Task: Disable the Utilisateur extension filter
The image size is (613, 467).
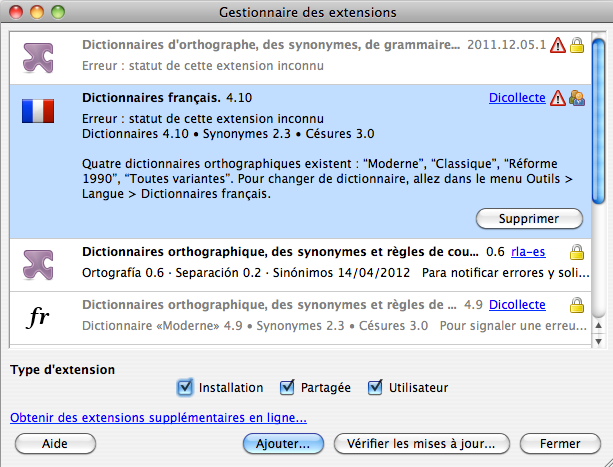Action: 376,387
